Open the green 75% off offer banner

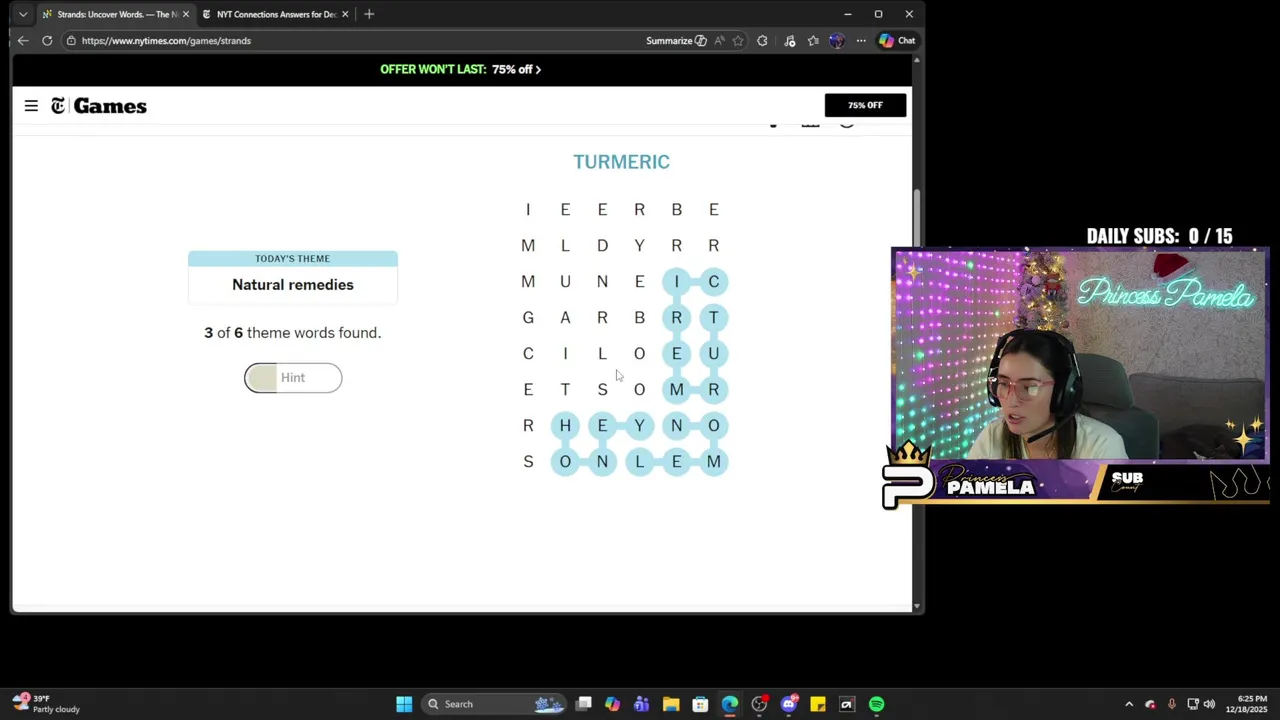click(460, 69)
